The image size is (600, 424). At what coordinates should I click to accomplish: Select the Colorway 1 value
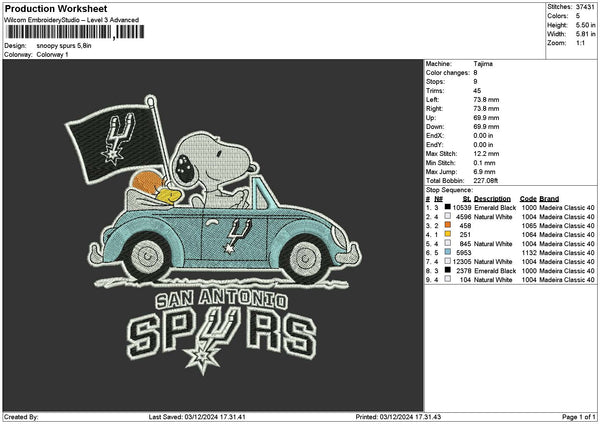52,55
